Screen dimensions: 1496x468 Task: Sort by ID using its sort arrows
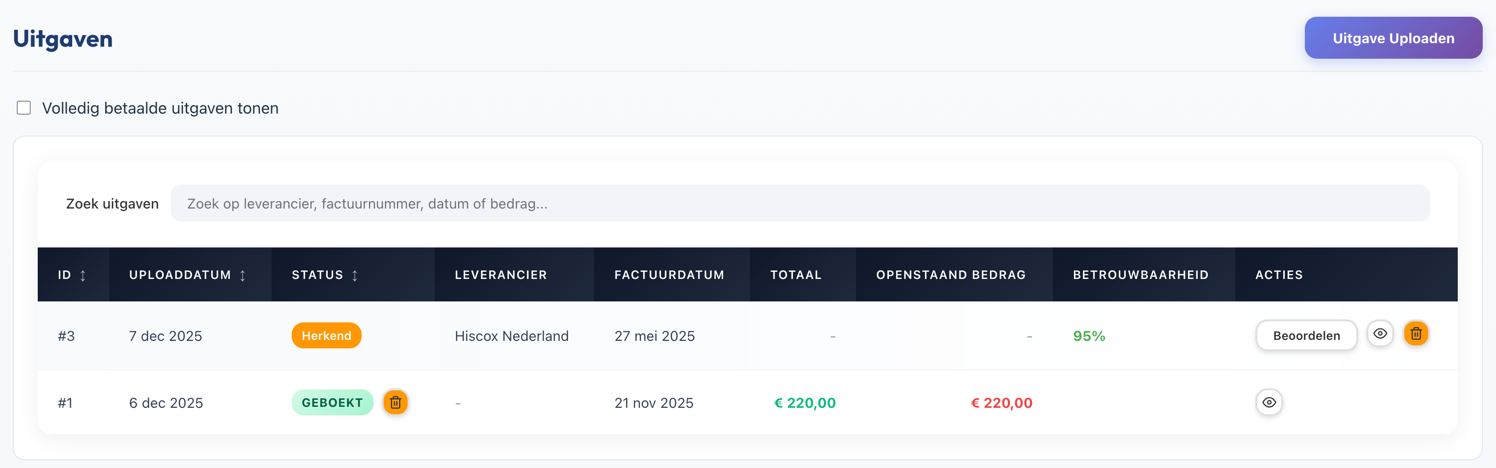click(x=83, y=275)
